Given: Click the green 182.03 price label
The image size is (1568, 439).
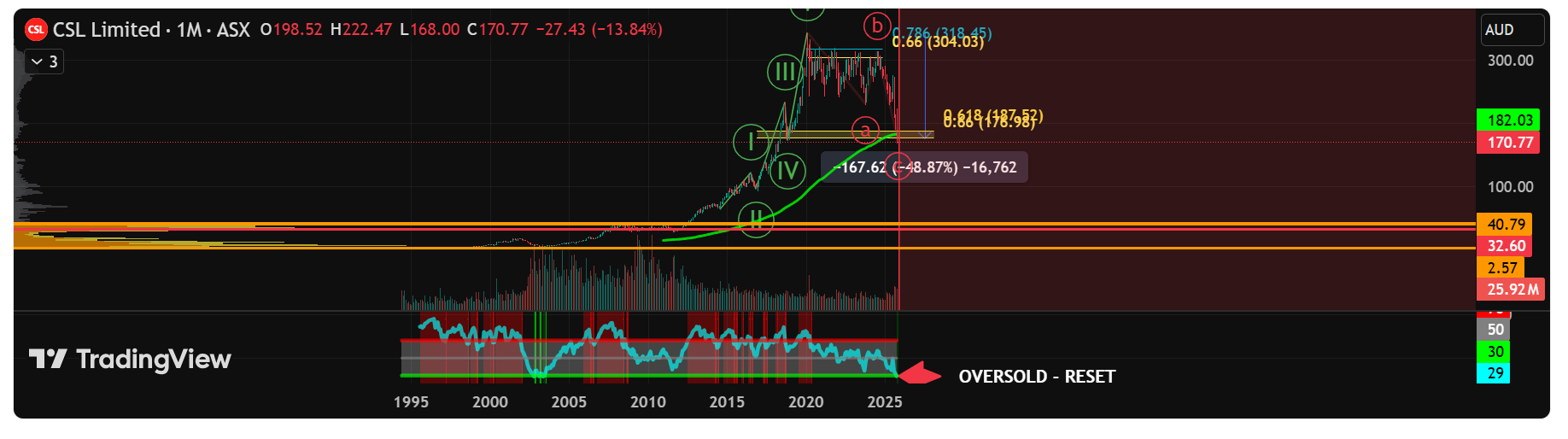Looking at the screenshot, I should point(1509,120).
